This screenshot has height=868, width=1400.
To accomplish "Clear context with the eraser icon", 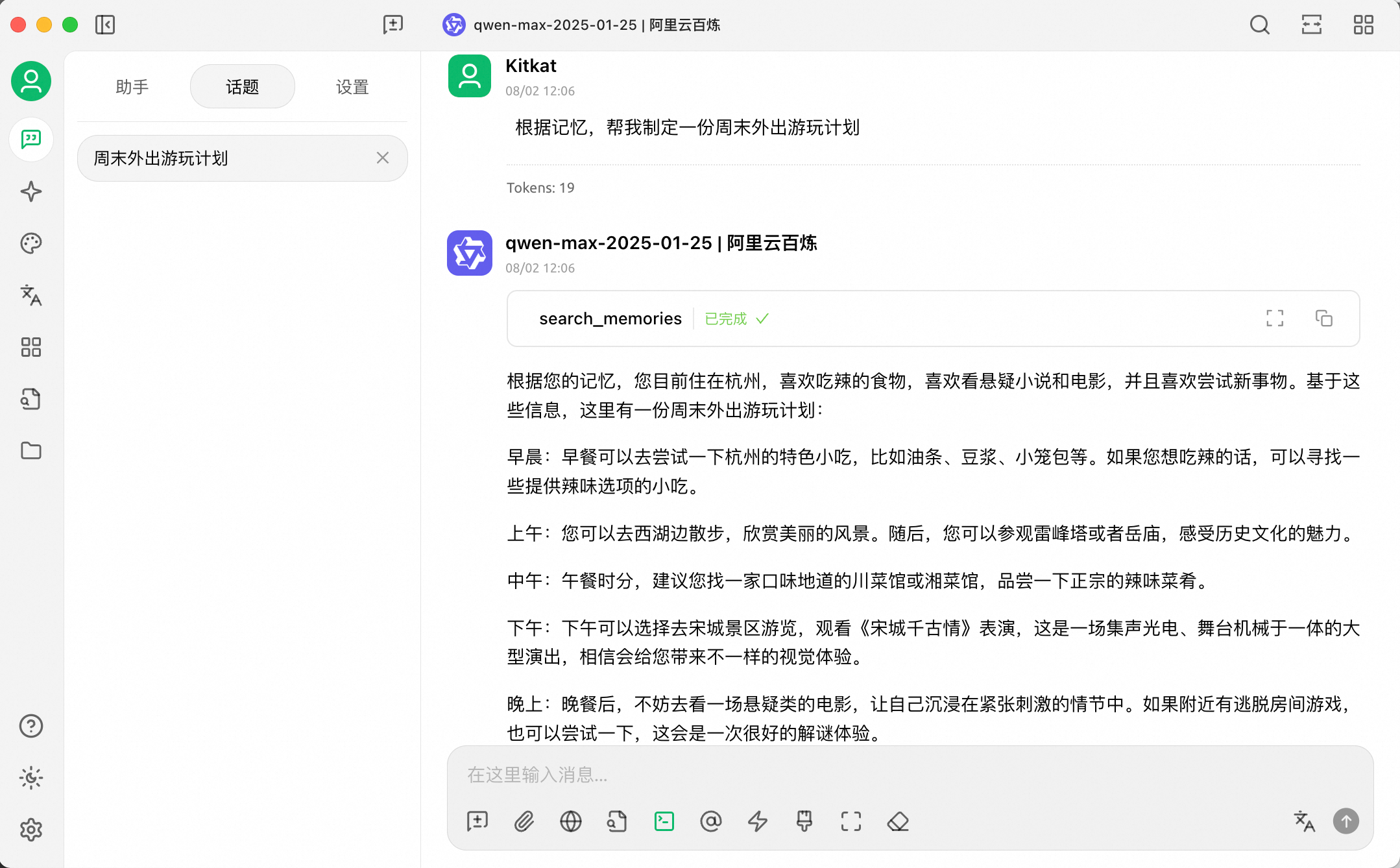I will click(x=898, y=821).
